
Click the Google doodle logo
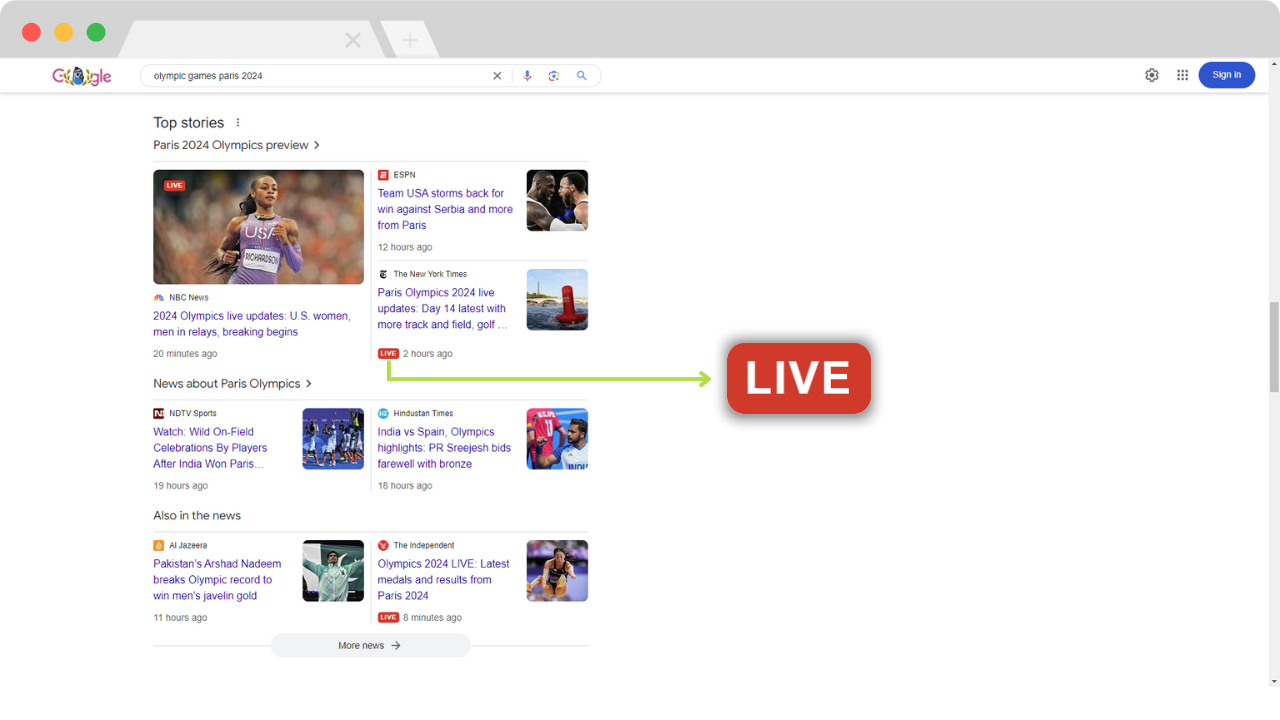coord(82,76)
